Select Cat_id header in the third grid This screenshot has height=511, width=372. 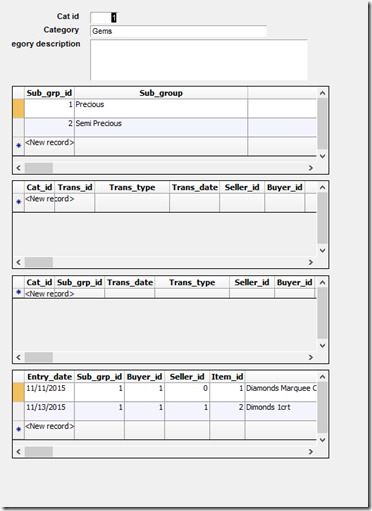click(39, 282)
